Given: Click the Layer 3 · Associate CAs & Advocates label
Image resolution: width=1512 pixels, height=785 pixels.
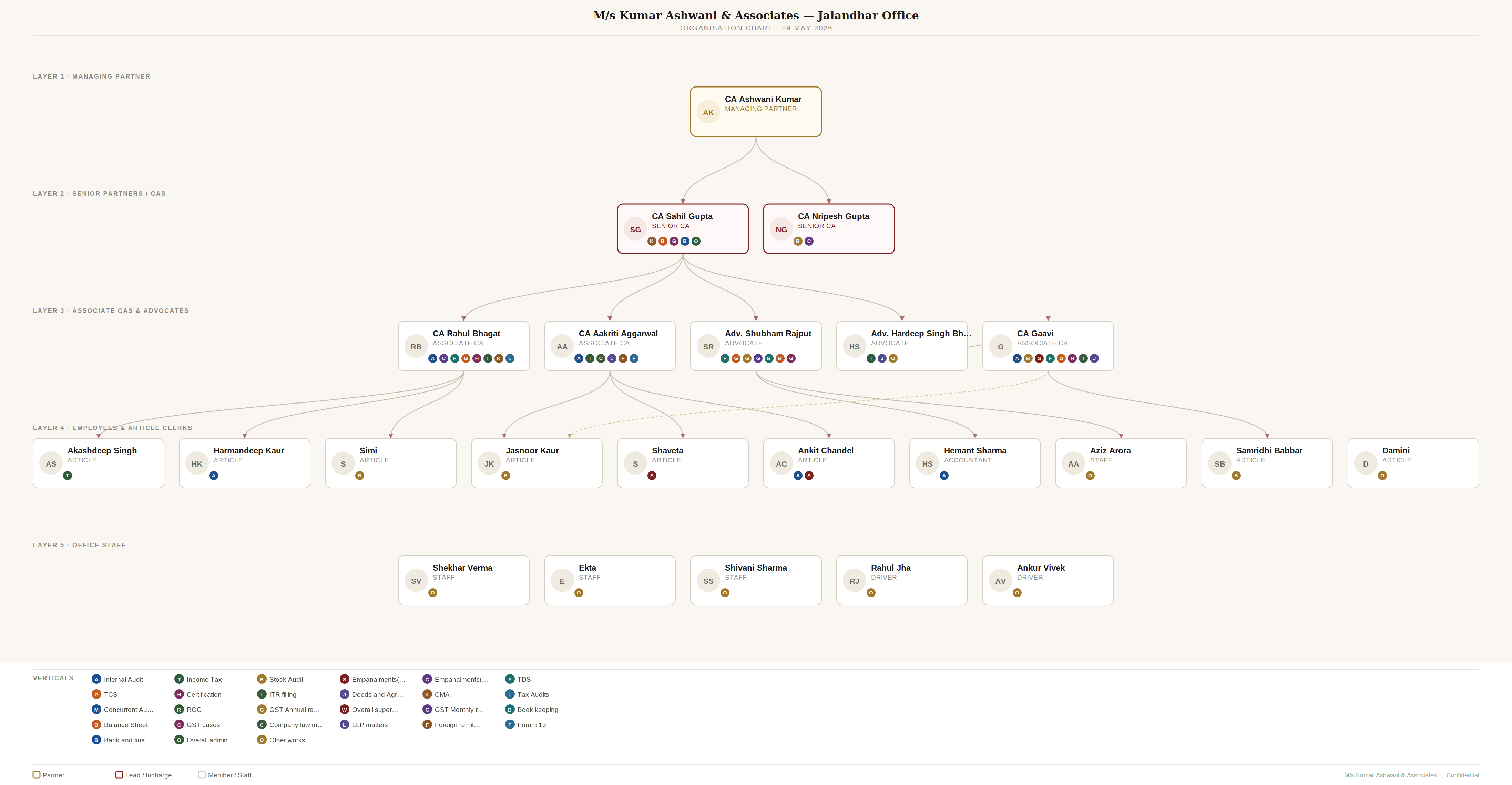Looking at the screenshot, I should (111, 310).
